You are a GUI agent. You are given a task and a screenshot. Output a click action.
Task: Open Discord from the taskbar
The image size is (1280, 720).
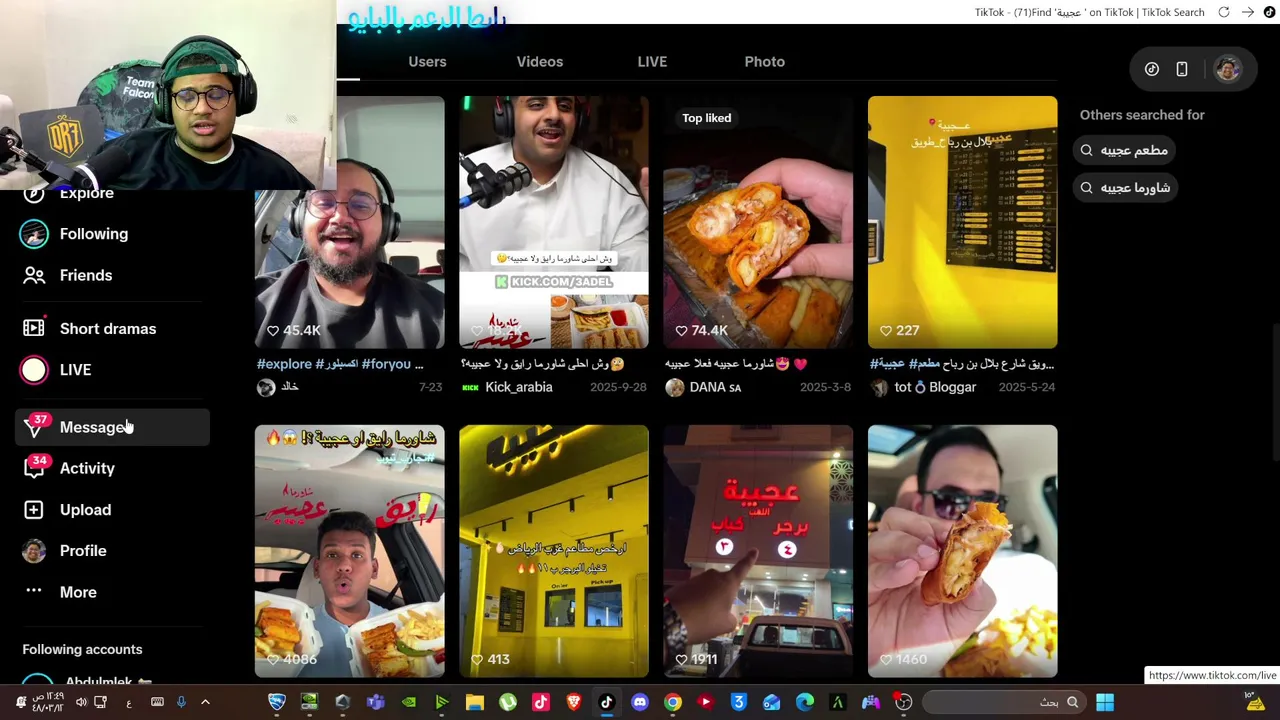pyautogui.click(x=640, y=702)
